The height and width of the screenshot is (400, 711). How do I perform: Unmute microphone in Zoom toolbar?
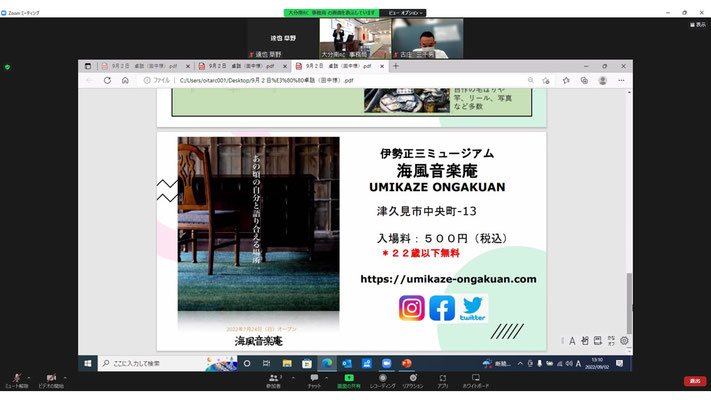coord(17,380)
